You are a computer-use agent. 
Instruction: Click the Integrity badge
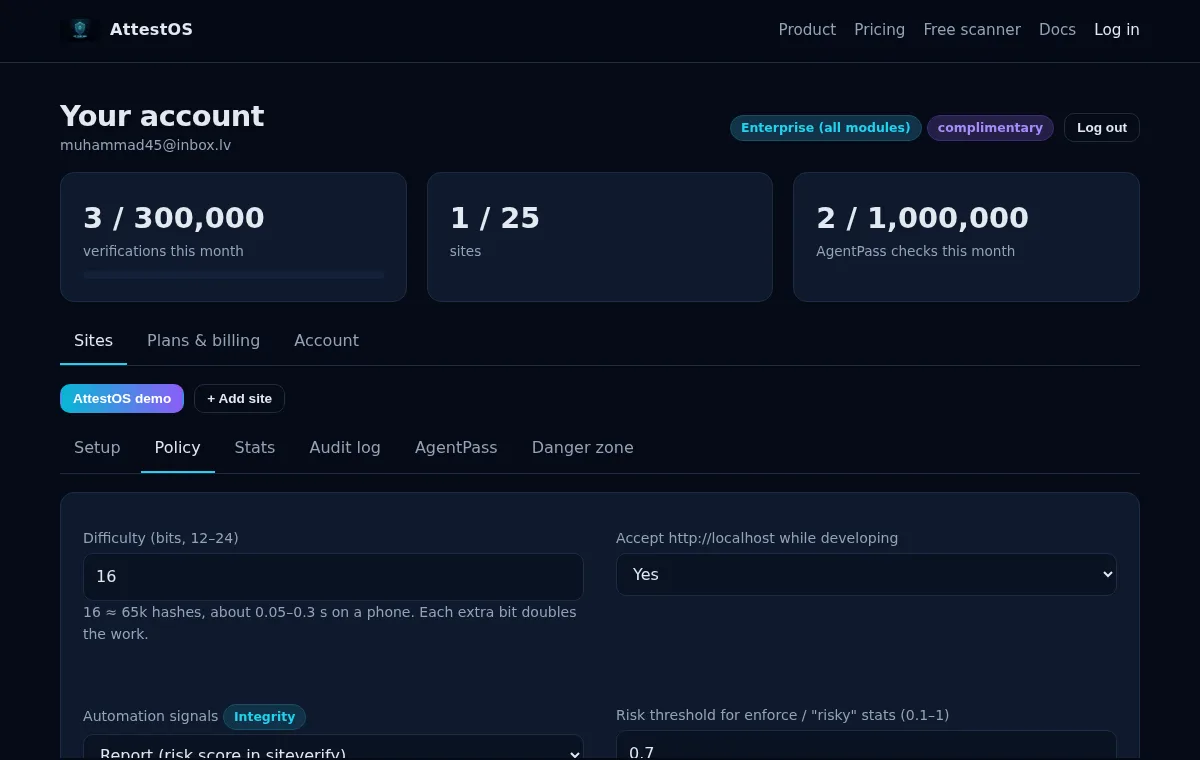(264, 717)
